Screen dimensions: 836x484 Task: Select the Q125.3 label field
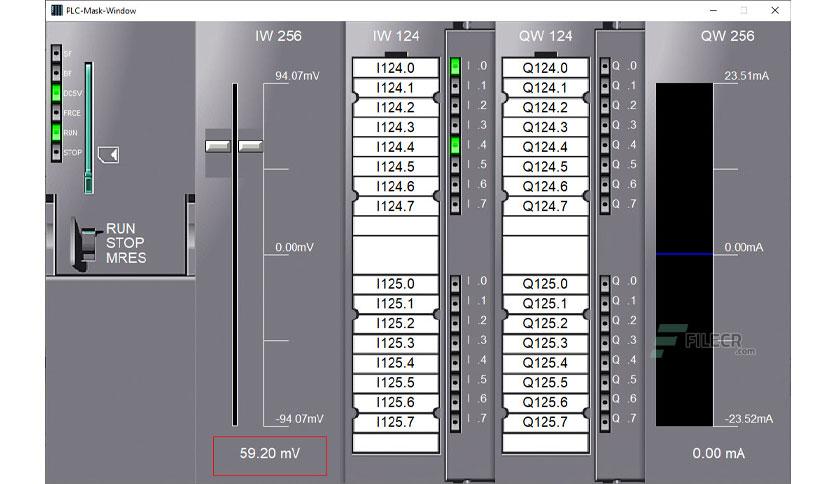click(x=545, y=343)
